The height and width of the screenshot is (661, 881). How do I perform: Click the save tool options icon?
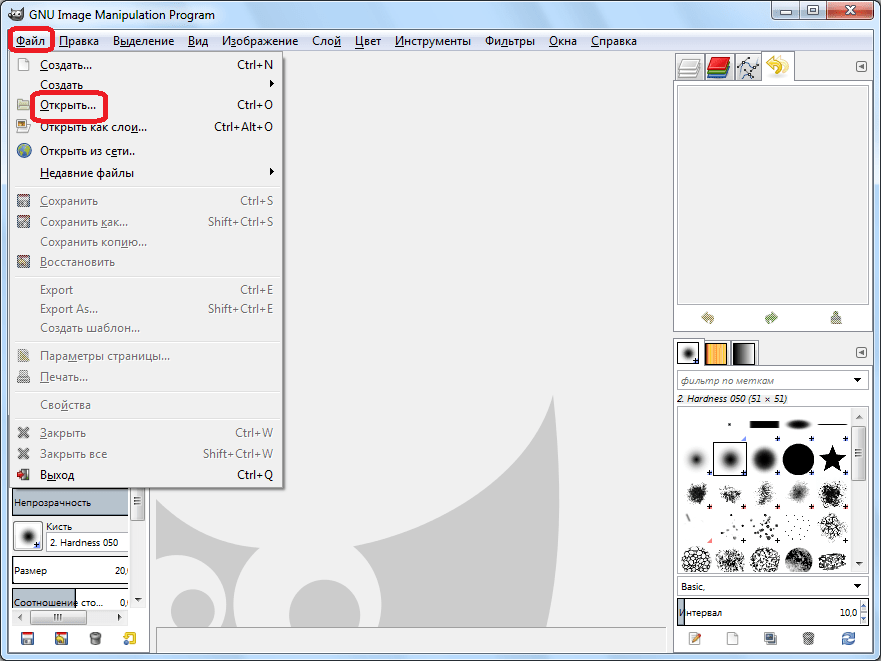pos(27,638)
